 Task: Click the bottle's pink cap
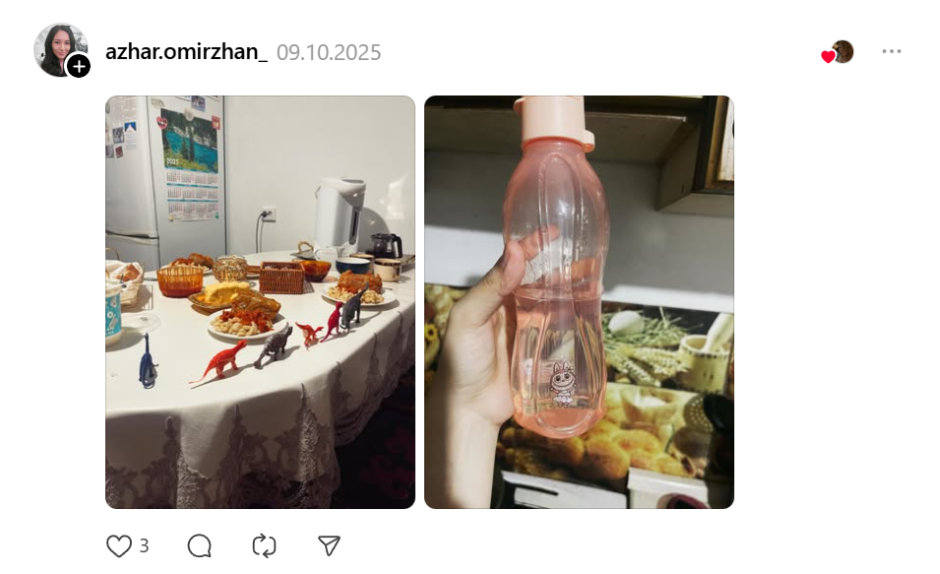tap(553, 120)
